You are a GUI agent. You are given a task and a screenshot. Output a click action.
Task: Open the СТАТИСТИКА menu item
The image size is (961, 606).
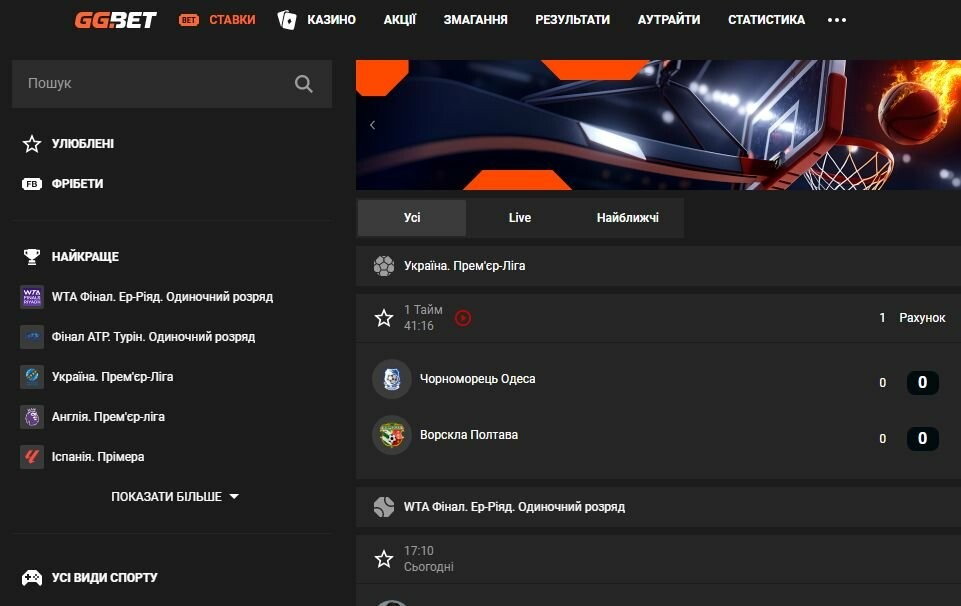[767, 20]
